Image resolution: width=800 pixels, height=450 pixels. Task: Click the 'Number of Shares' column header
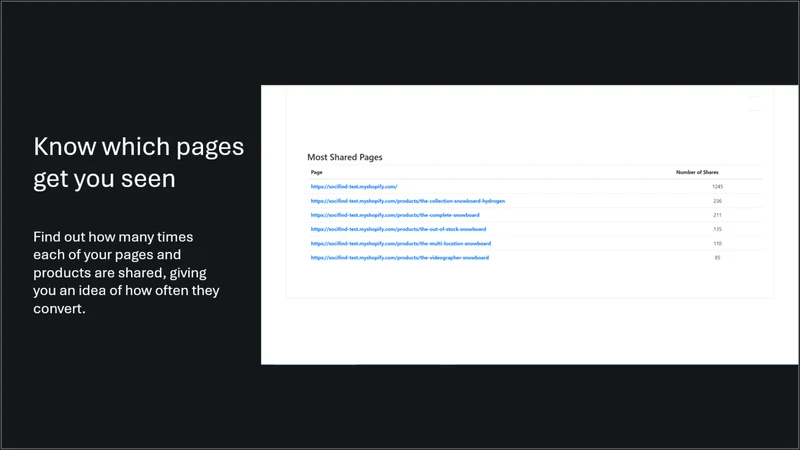pos(697,172)
